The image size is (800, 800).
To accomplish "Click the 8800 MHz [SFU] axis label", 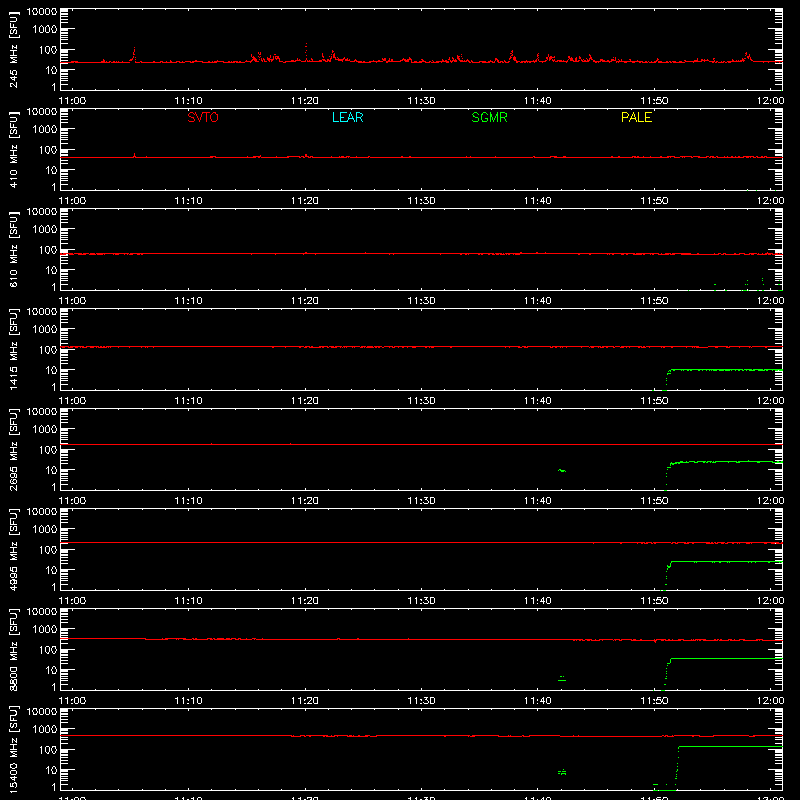I will [x=14, y=649].
